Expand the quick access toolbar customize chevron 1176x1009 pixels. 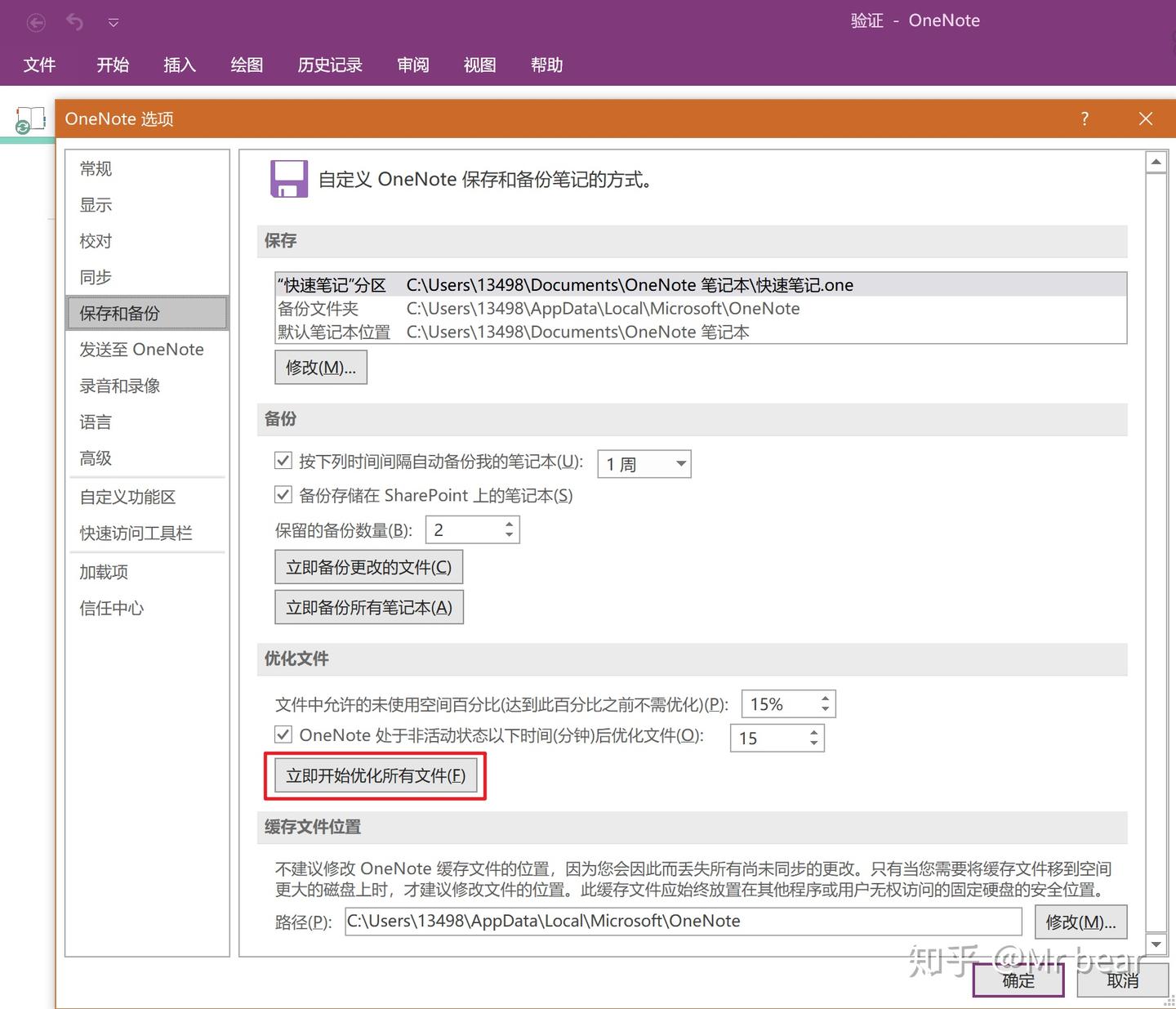tap(114, 22)
